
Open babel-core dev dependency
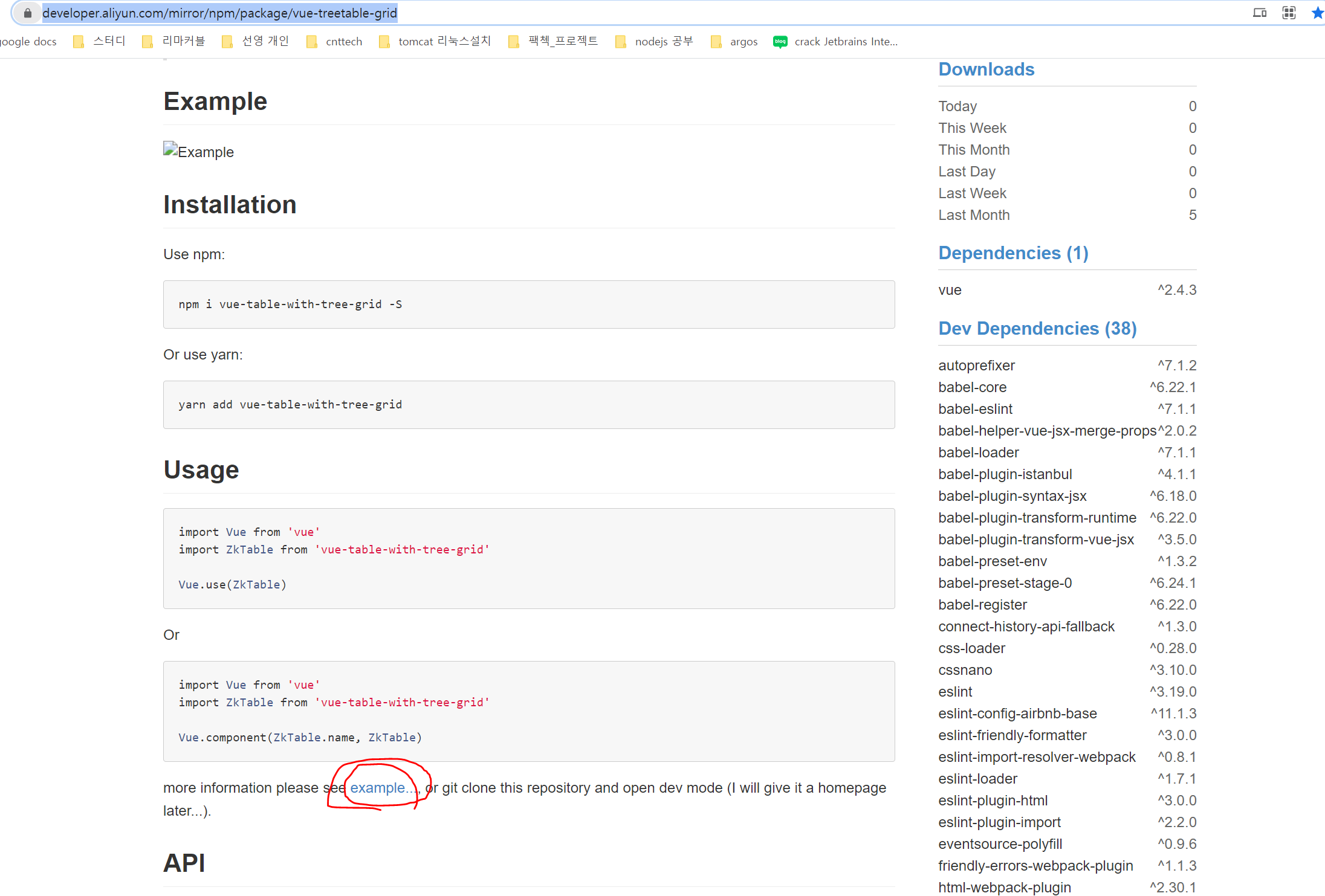tap(972, 387)
